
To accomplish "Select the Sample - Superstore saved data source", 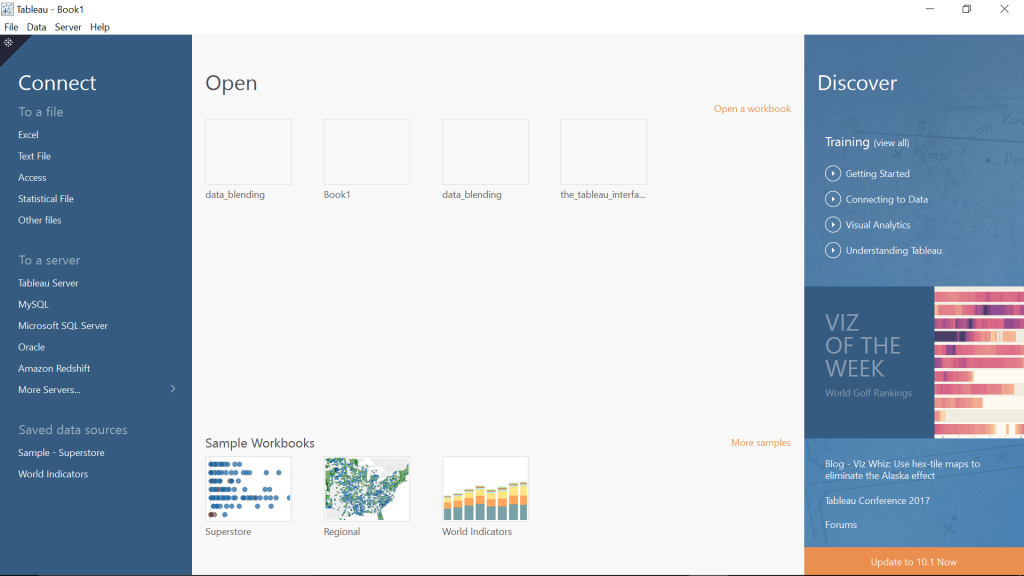I will coord(60,452).
